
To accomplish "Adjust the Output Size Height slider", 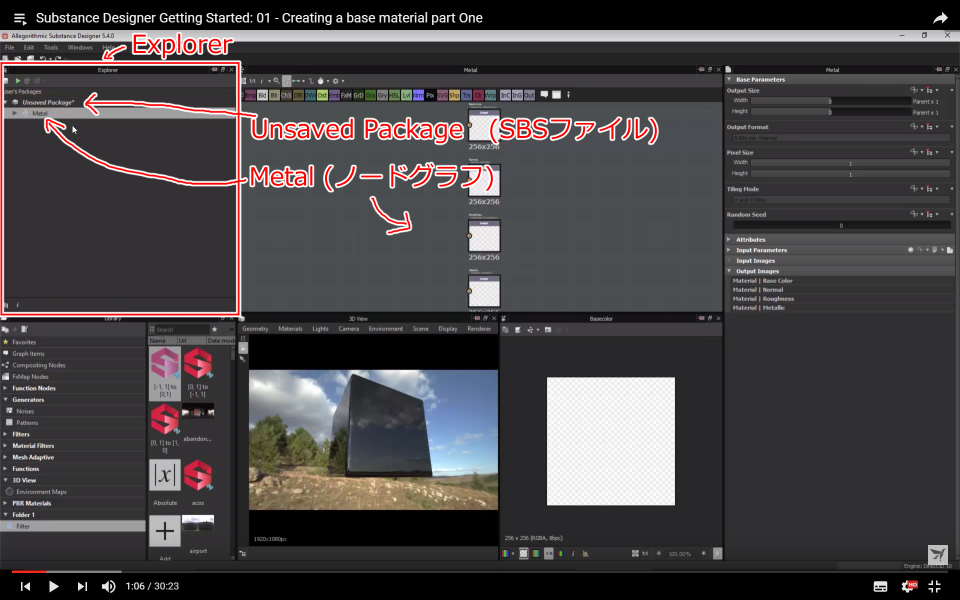I will click(831, 112).
